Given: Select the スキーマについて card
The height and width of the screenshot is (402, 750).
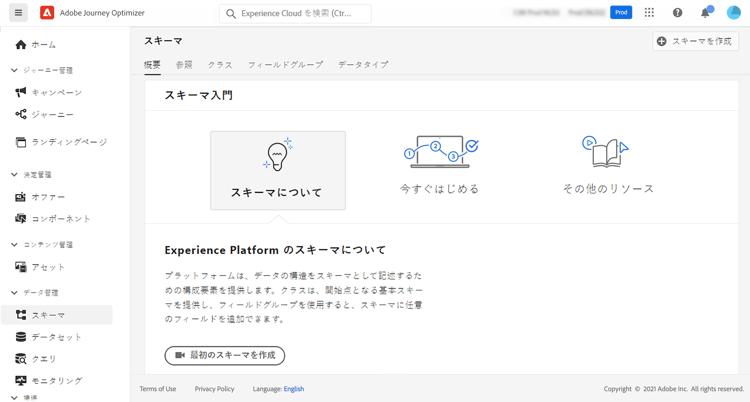Looking at the screenshot, I should [278, 170].
